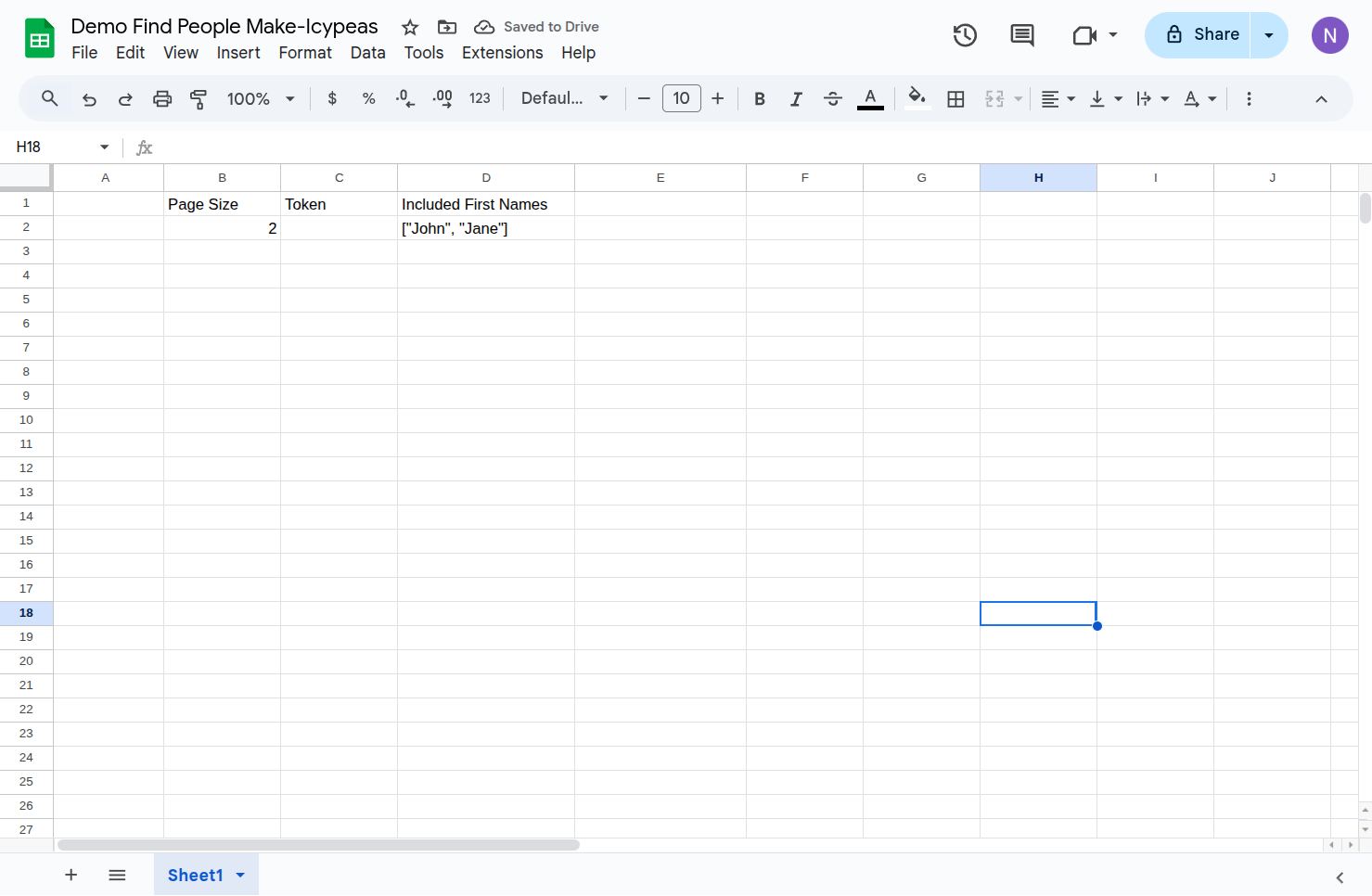Viewport: 1372px width, 896px height.
Task: Open the Help menu
Action: coord(578,53)
